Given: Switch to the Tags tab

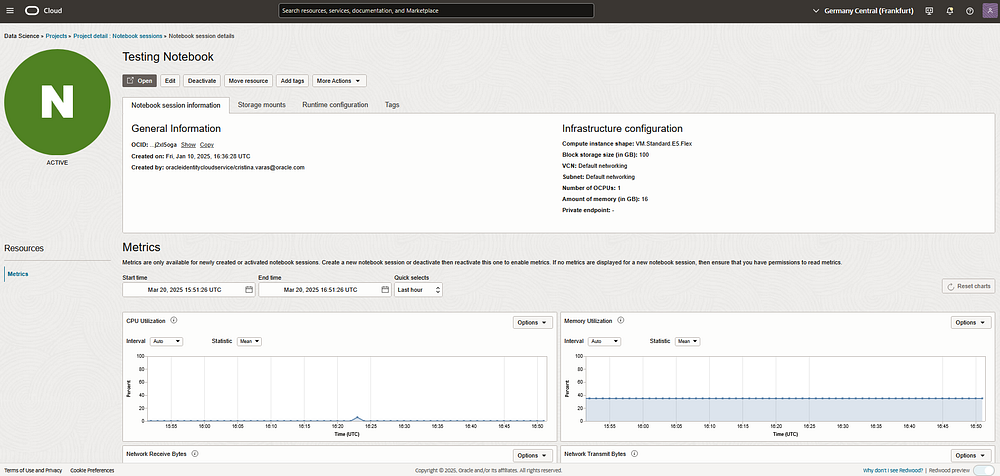Looking at the screenshot, I should [x=392, y=105].
